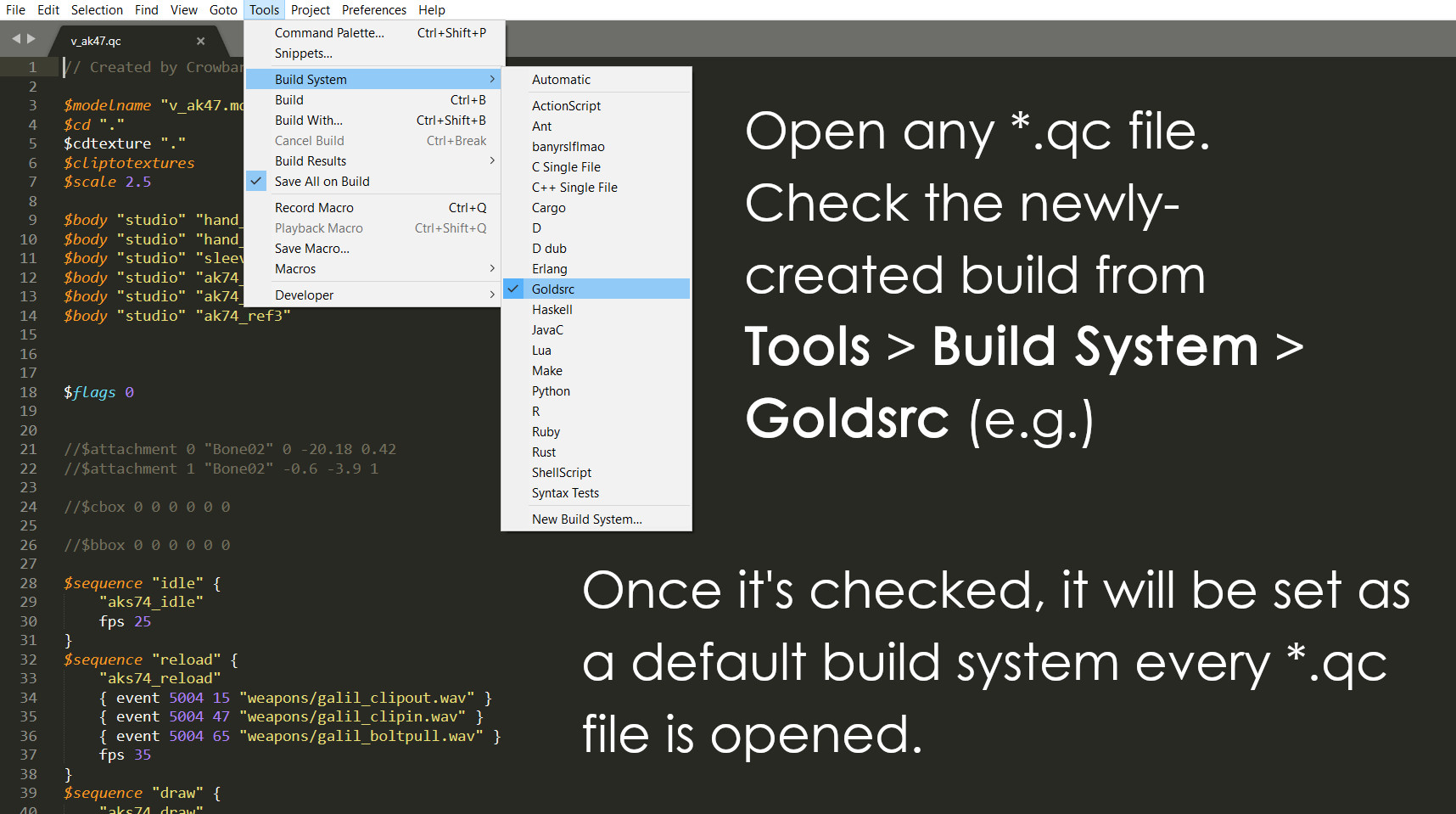Click the forward navigation arrow
The height and width of the screenshot is (814, 1456).
[31, 38]
